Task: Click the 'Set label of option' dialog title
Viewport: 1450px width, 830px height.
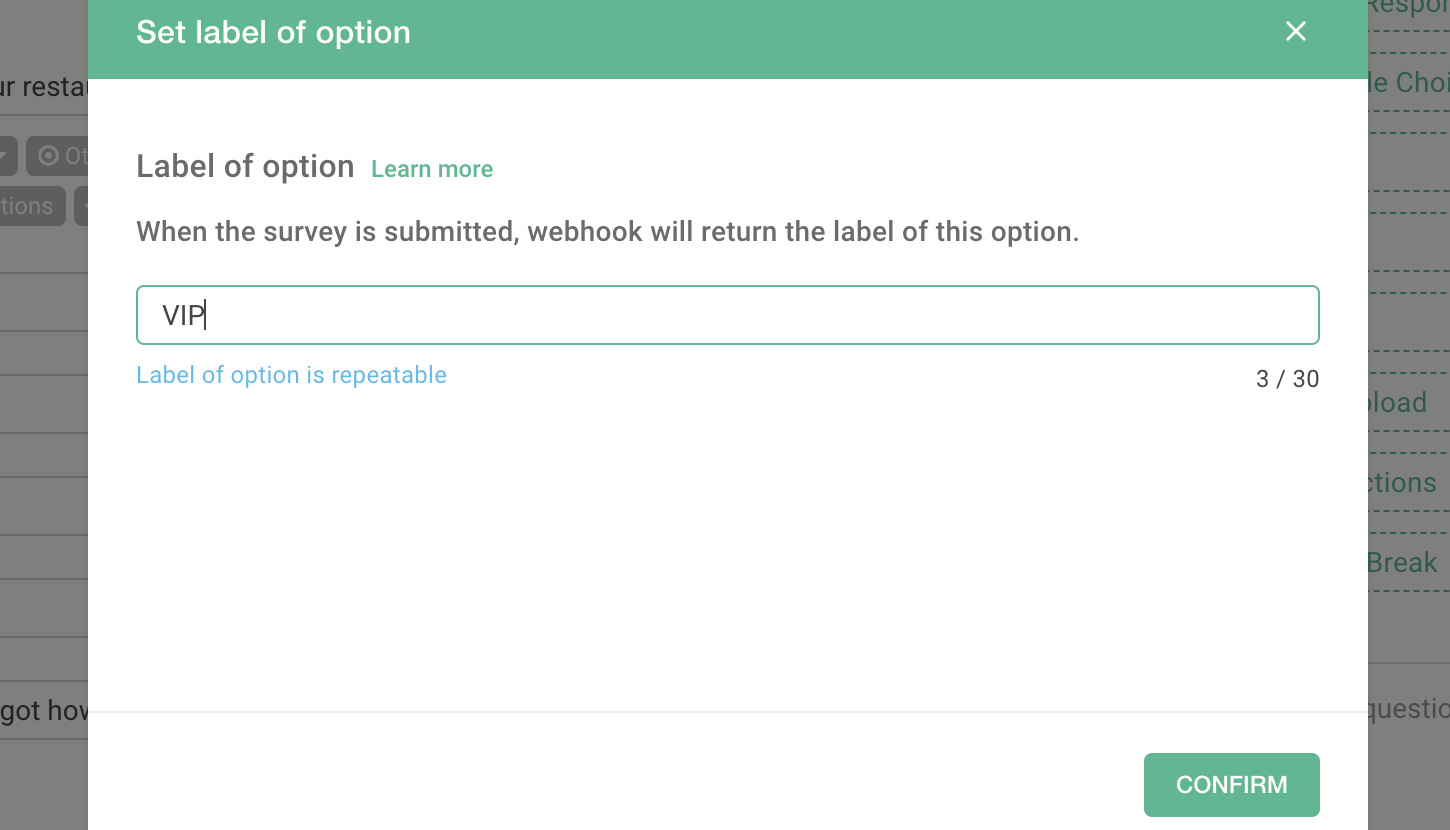Action: pos(273,31)
